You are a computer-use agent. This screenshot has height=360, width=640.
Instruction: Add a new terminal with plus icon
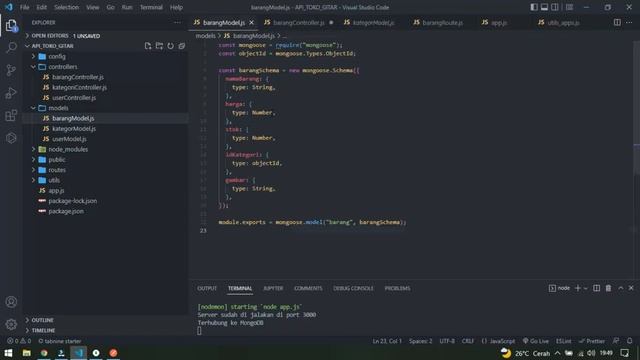(577, 288)
